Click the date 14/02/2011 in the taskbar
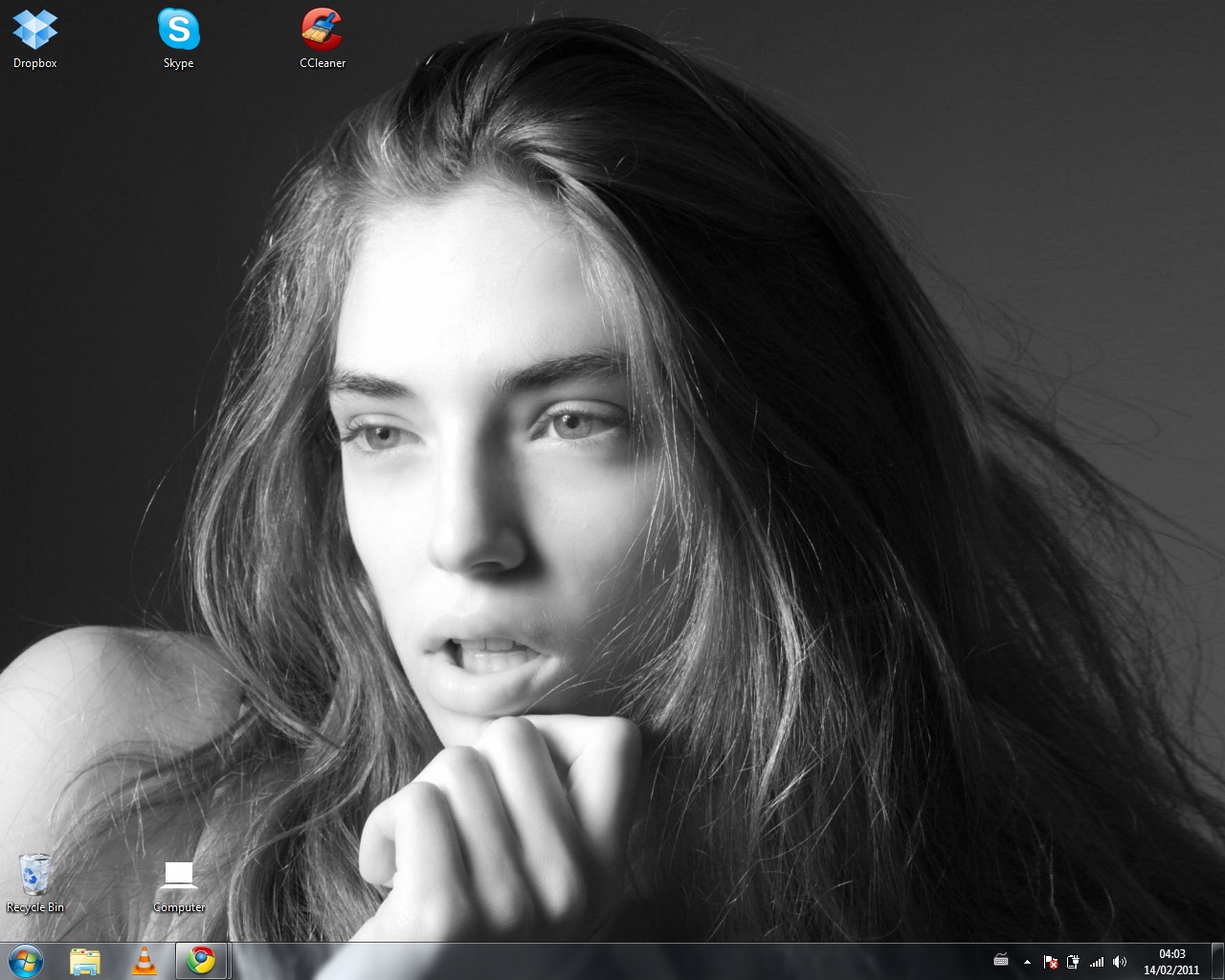The image size is (1225, 980). point(1171,969)
